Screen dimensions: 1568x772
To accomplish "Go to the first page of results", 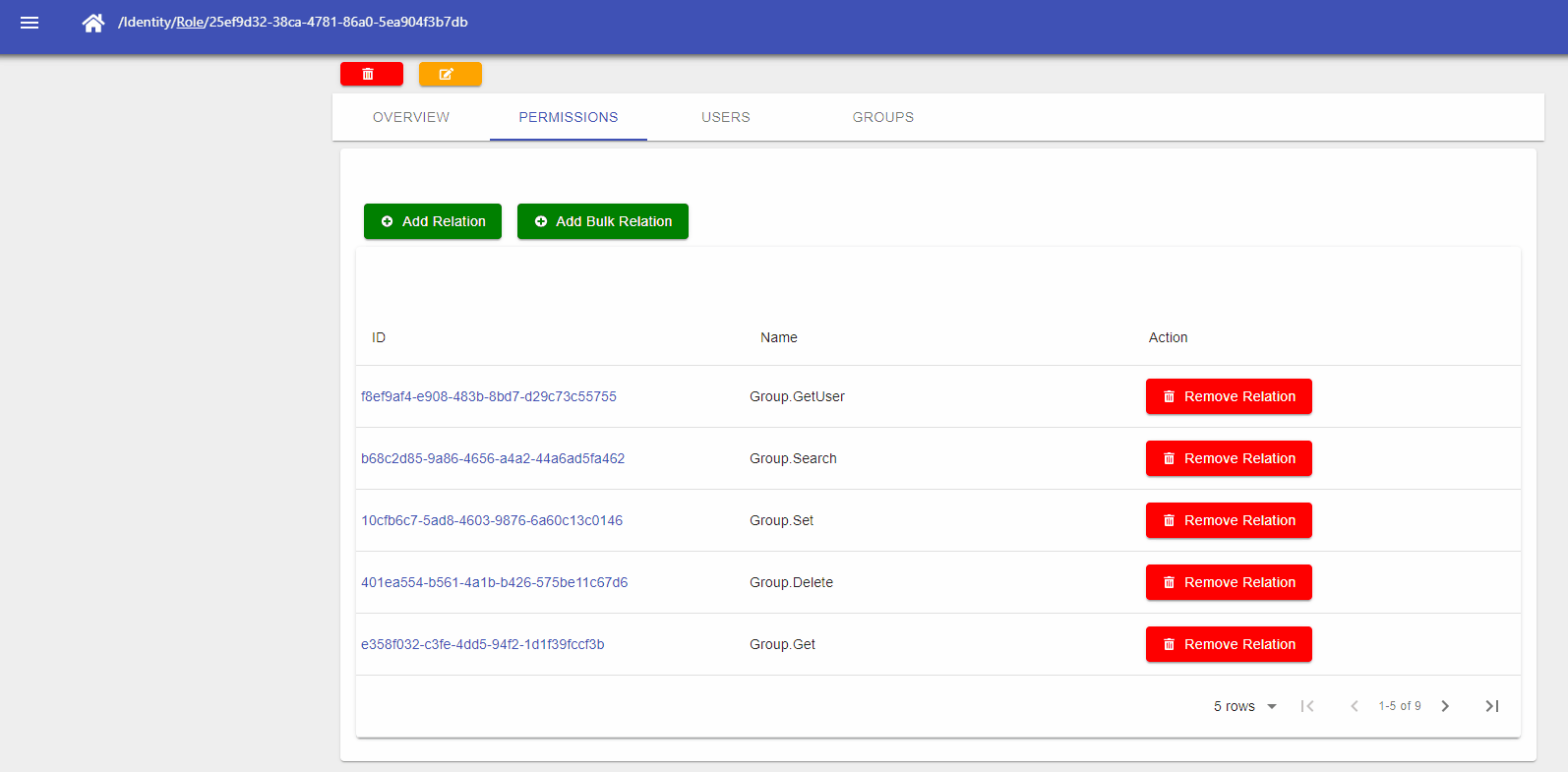I will pos(1307,706).
